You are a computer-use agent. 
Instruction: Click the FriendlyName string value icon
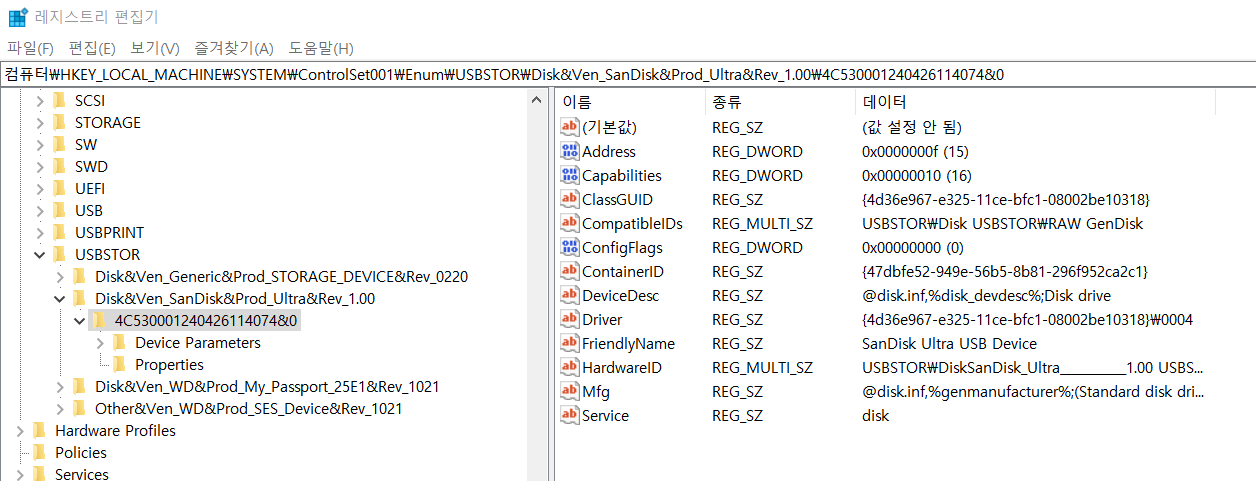(570, 343)
